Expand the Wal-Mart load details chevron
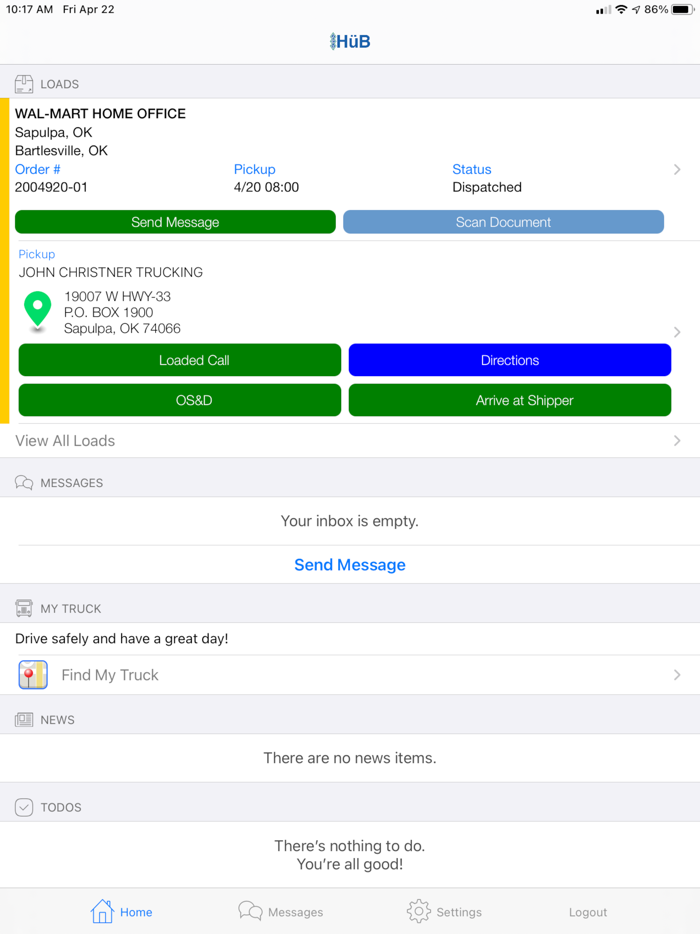The height and width of the screenshot is (934, 700). coord(677,170)
